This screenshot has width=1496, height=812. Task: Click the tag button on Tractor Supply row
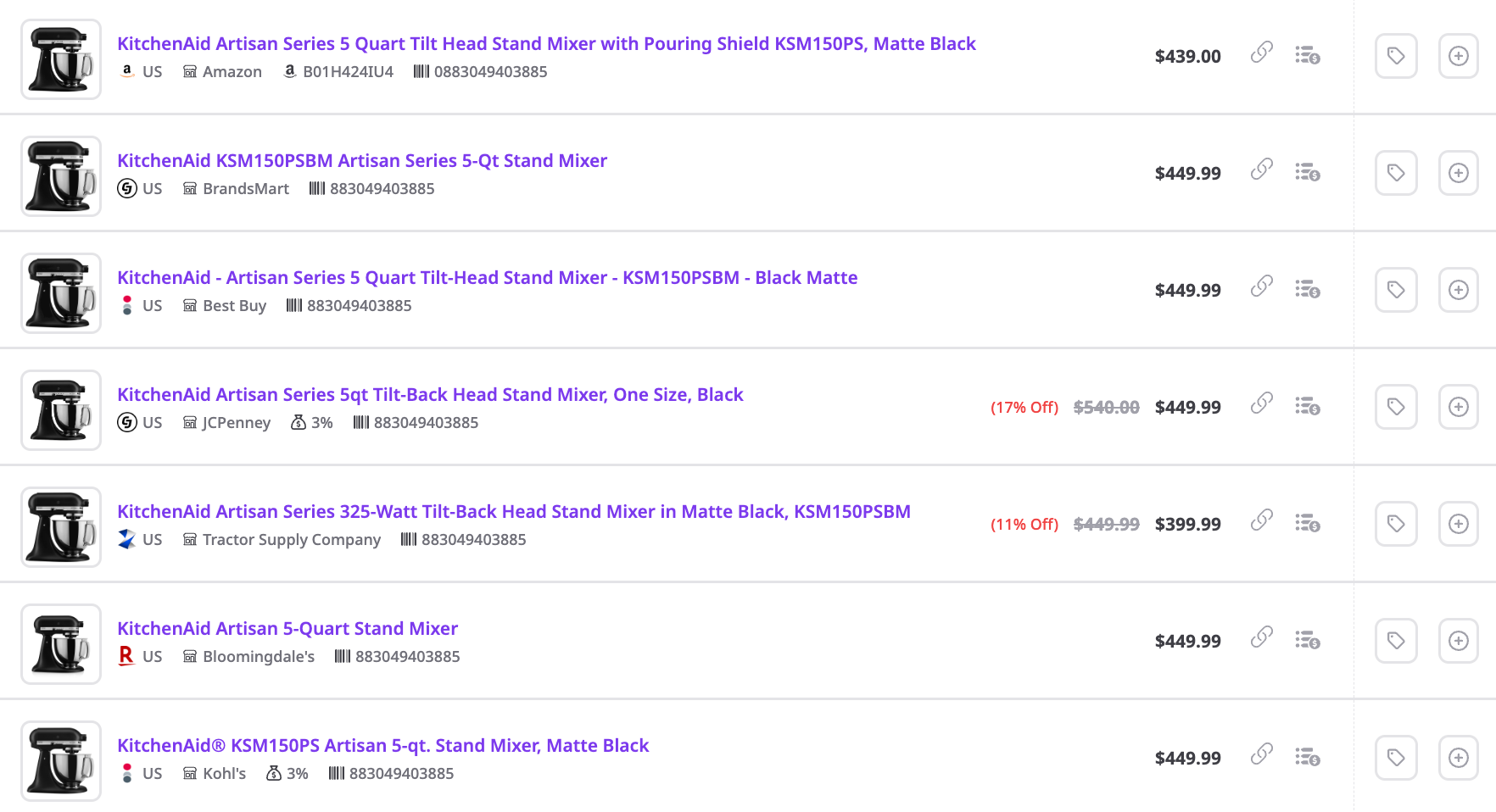(x=1396, y=524)
